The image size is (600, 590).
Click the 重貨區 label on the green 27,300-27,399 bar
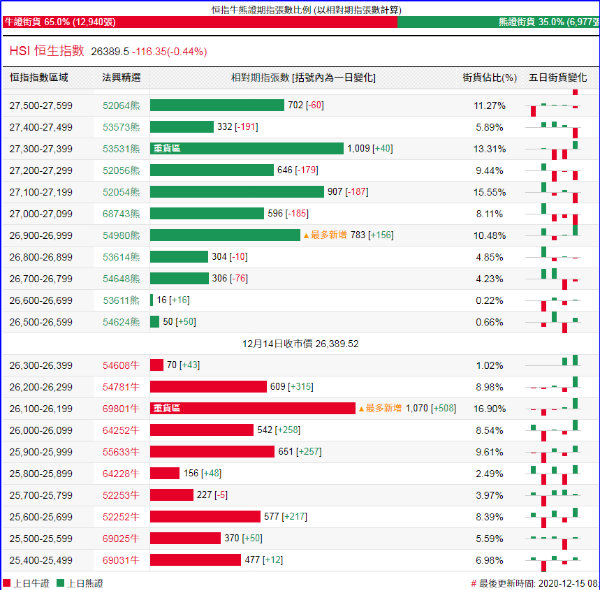point(167,148)
